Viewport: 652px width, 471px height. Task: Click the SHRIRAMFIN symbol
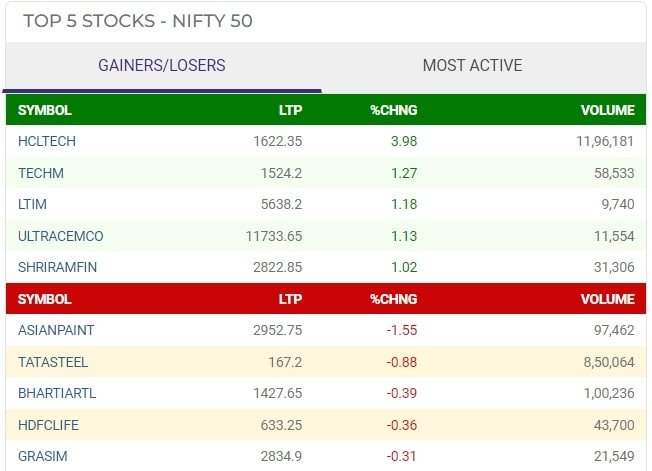pyautogui.click(x=58, y=267)
